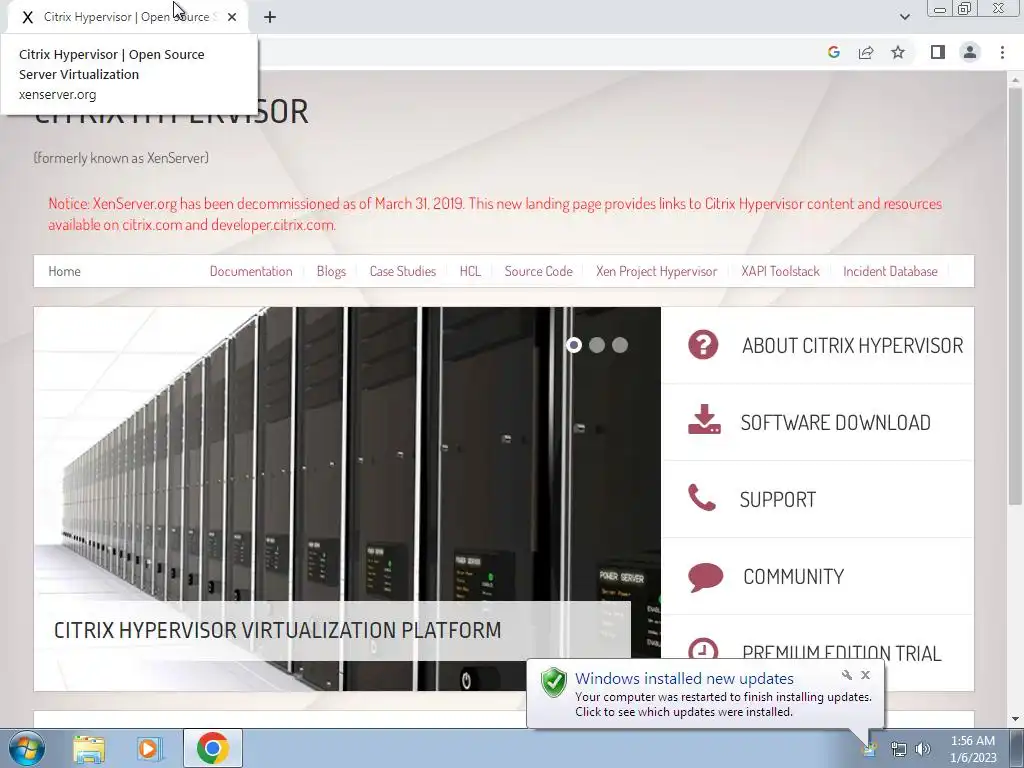Share this page using share icon
The width and height of the screenshot is (1024, 768).
(x=866, y=52)
